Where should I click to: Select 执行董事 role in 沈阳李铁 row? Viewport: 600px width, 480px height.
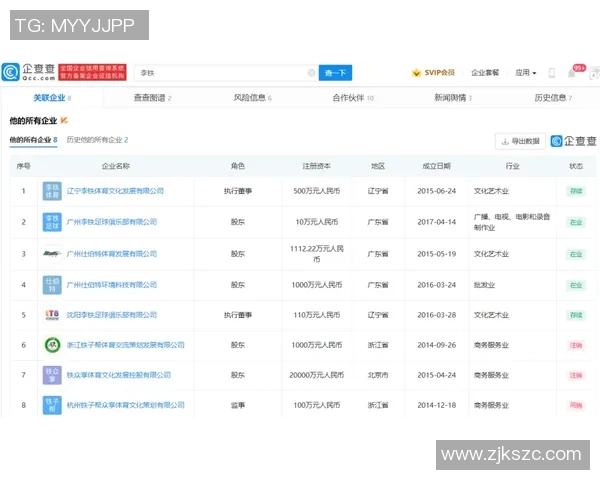click(238, 315)
